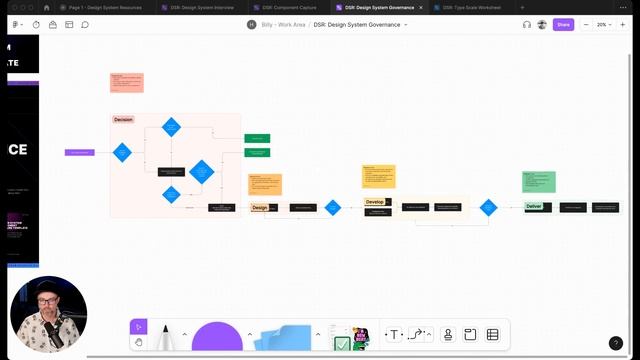Zoom in with the plus button
Screen dimensions: 640x360
(622, 24)
